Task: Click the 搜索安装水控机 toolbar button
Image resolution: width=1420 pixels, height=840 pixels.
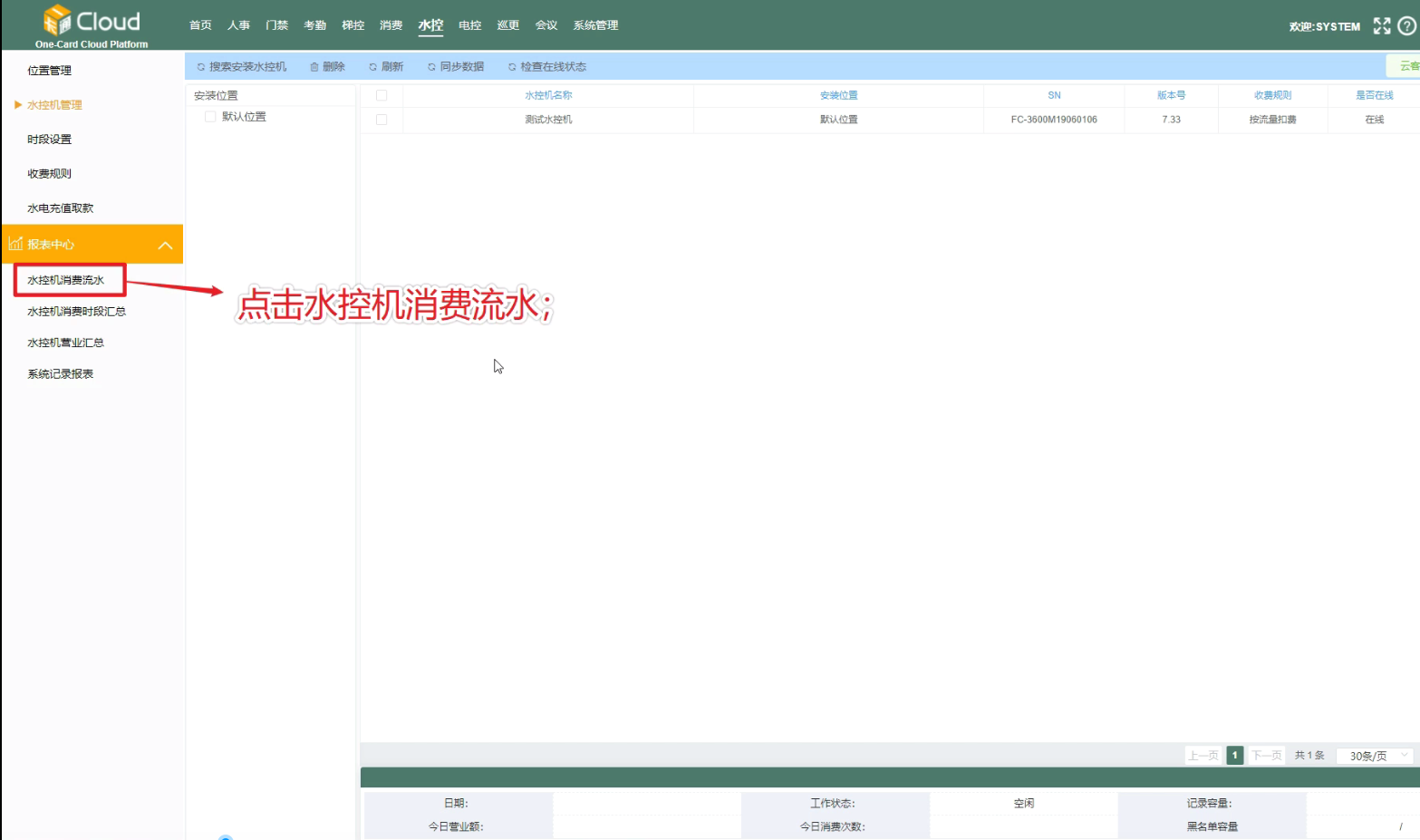Action: 241,67
